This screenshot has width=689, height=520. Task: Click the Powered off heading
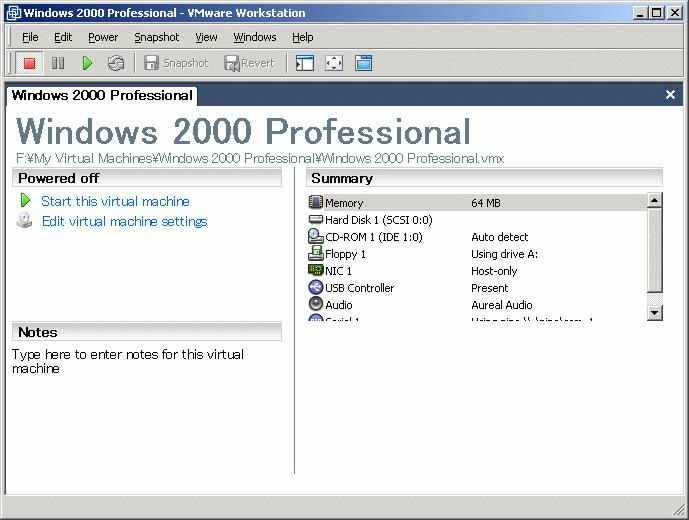coord(58,178)
